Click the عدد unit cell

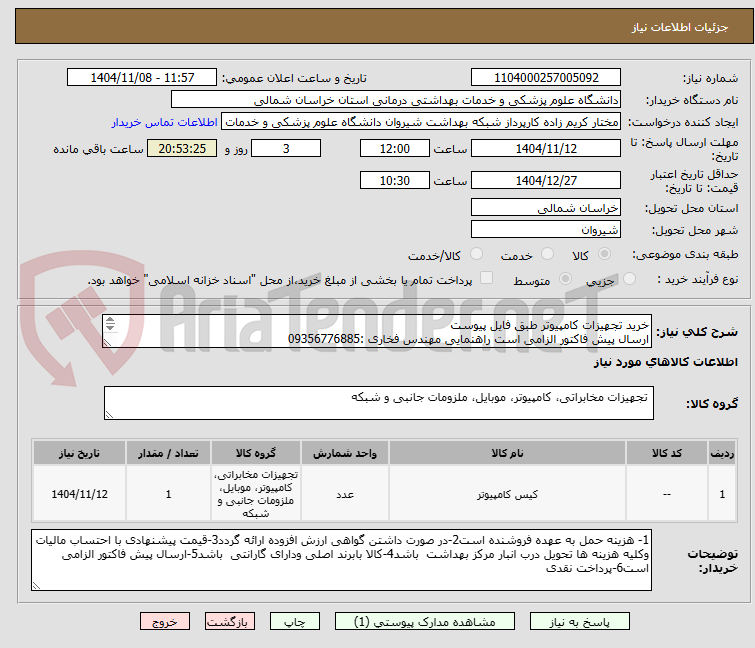[x=345, y=494]
